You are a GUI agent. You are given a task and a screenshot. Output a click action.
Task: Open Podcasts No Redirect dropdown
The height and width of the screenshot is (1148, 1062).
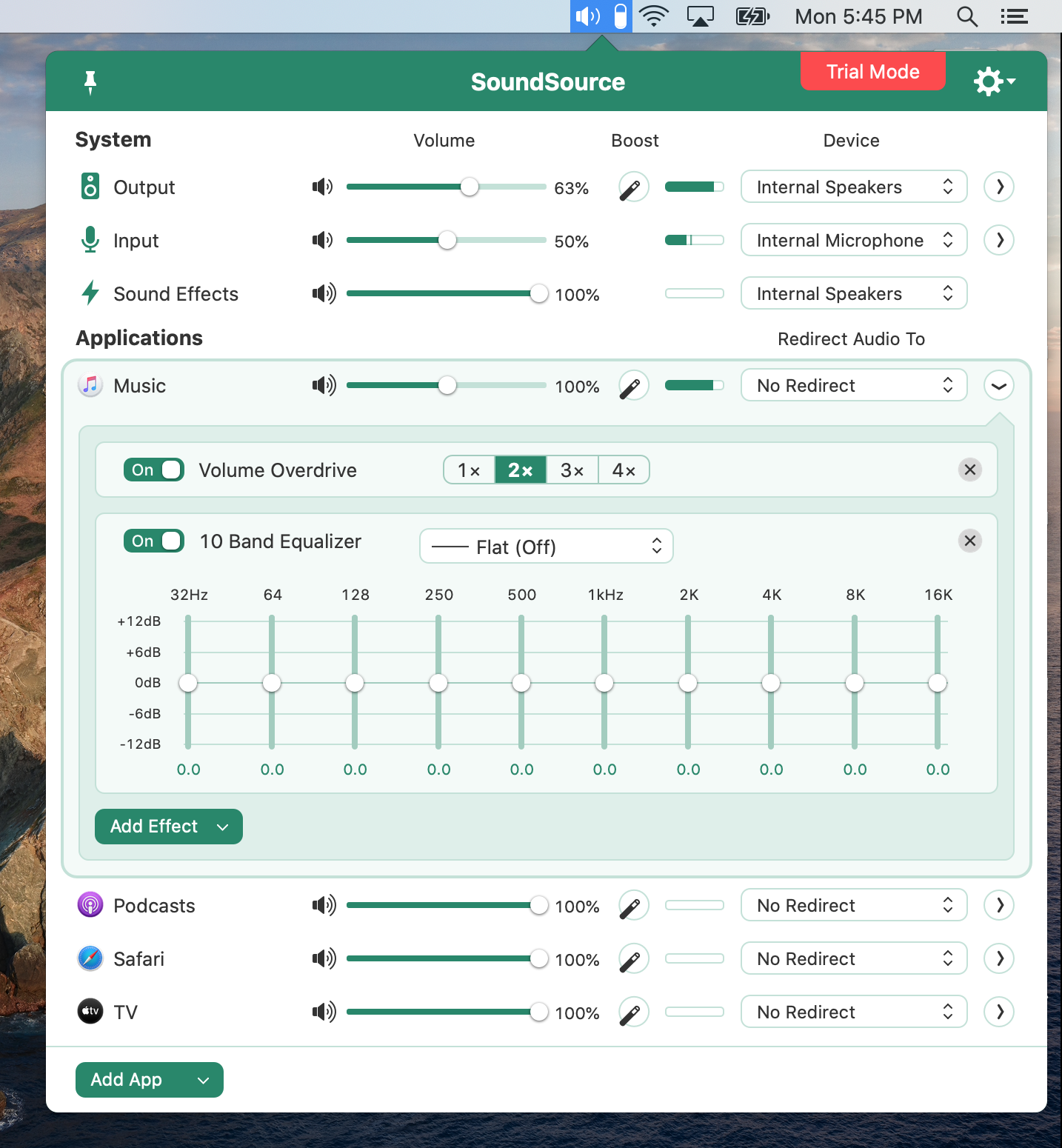coord(854,905)
